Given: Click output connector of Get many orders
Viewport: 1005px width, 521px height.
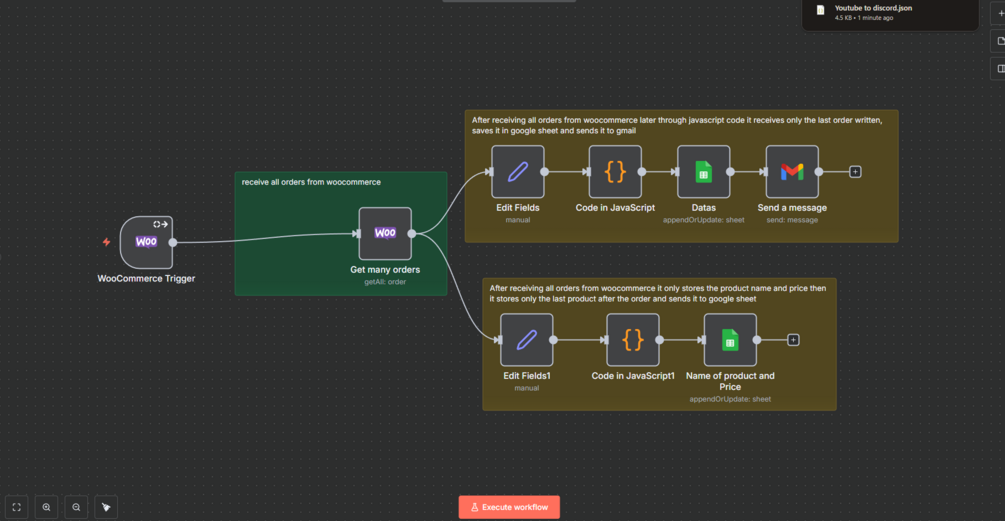Looking at the screenshot, I should point(411,233).
